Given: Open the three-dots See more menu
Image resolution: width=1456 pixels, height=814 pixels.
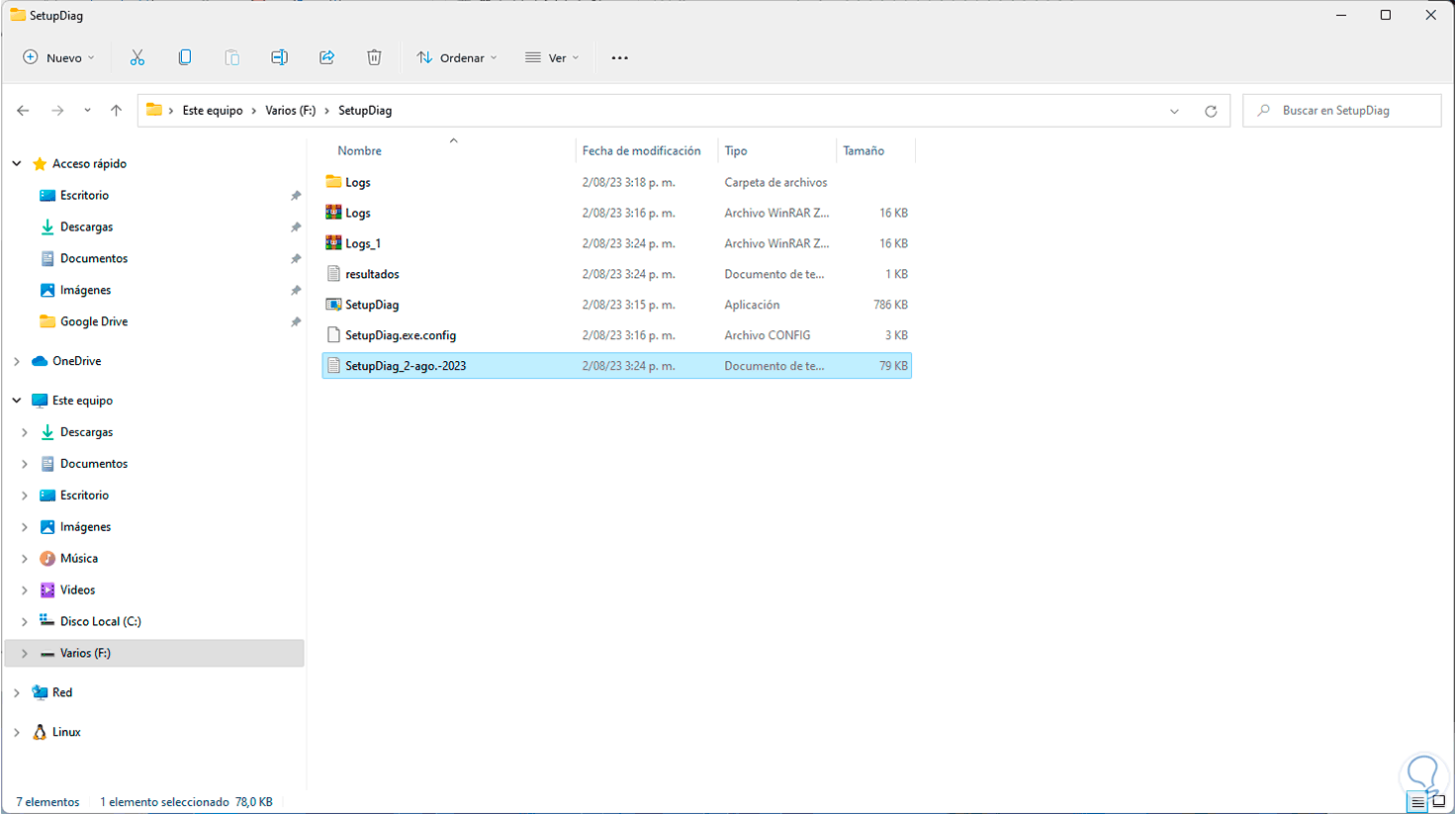Looking at the screenshot, I should (x=620, y=57).
